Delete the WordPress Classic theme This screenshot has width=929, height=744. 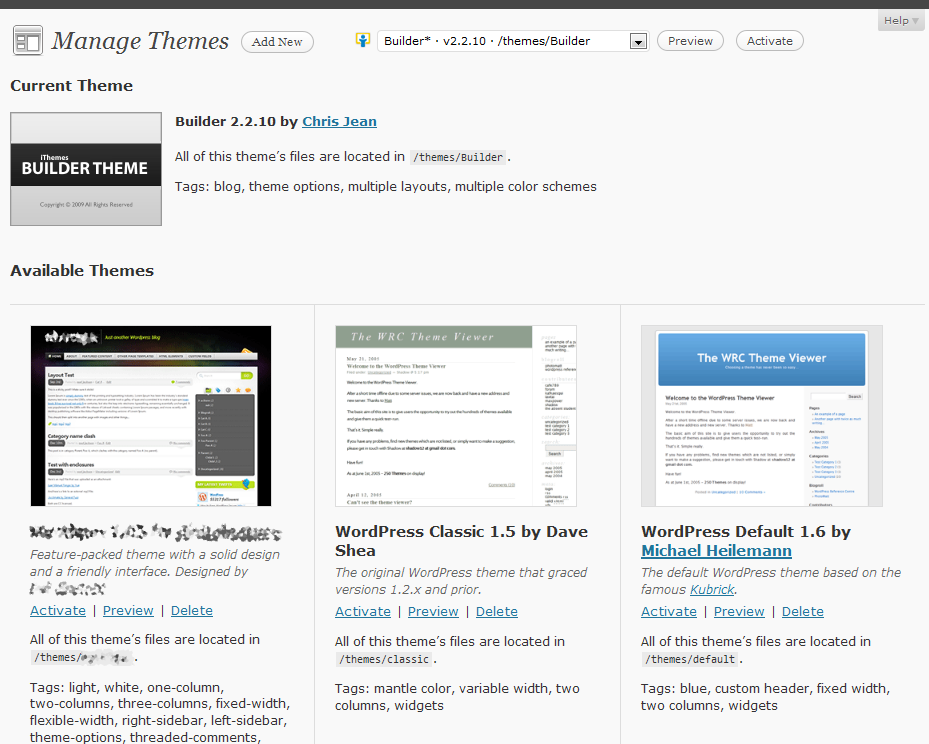click(x=496, y=611)
